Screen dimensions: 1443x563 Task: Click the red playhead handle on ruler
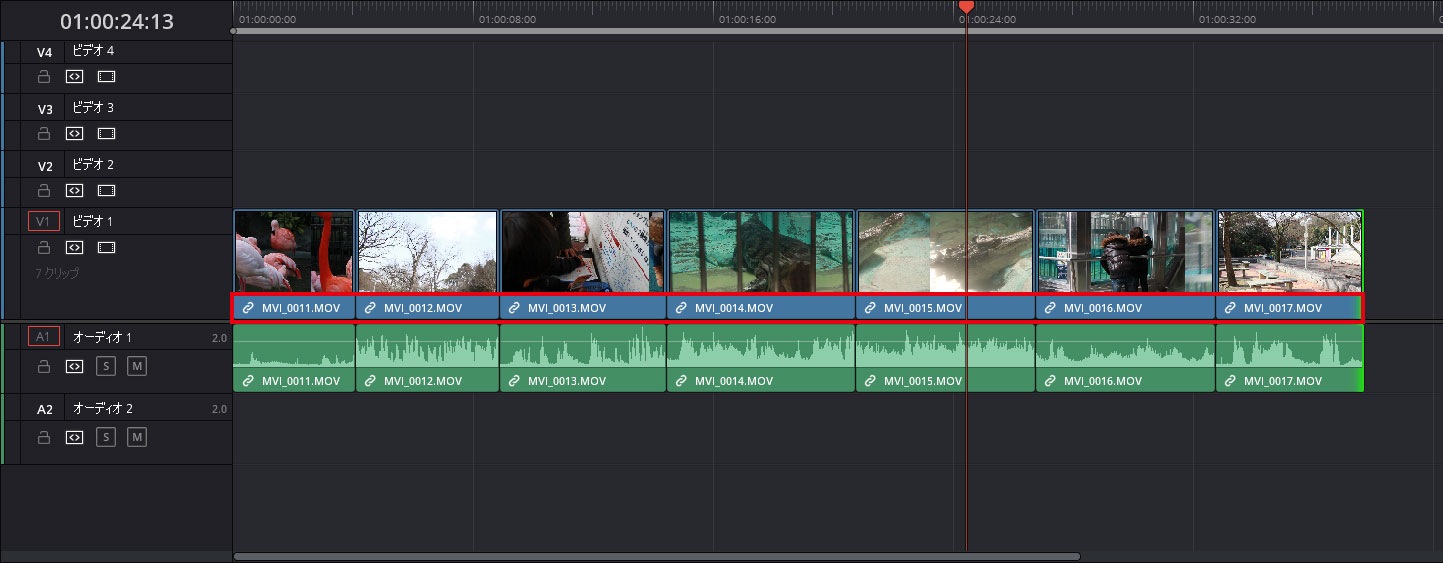[966, 7]
